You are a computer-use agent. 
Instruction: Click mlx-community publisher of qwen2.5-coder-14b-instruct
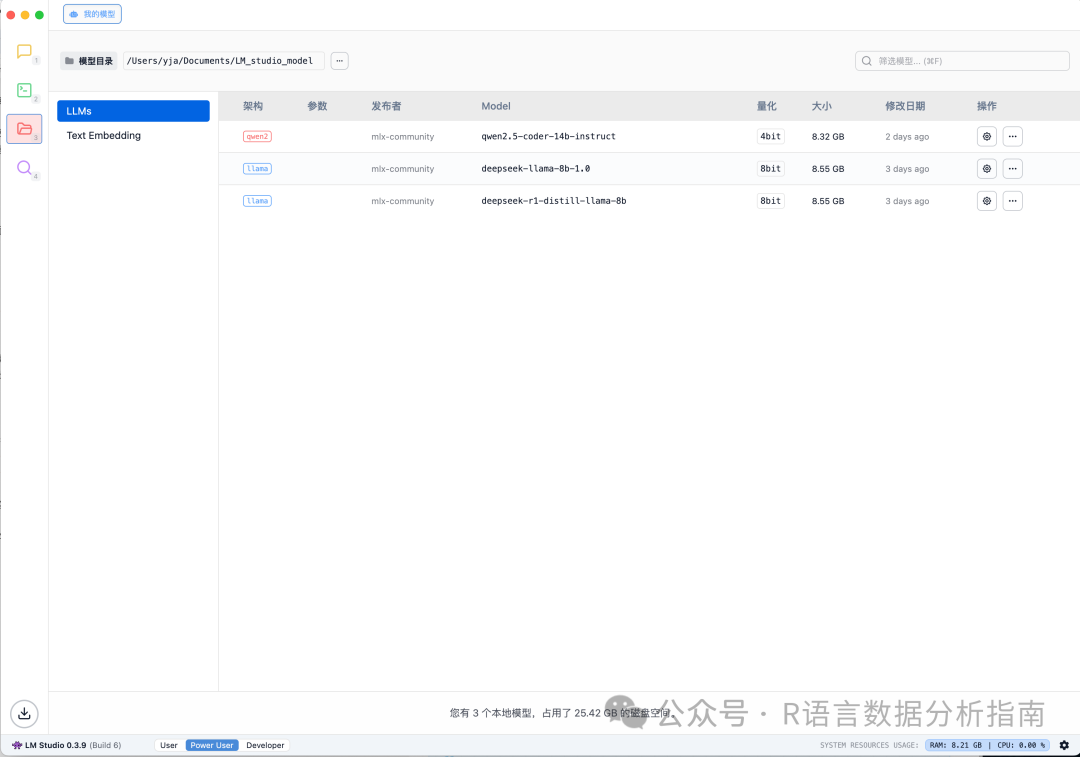click(402, 137)
